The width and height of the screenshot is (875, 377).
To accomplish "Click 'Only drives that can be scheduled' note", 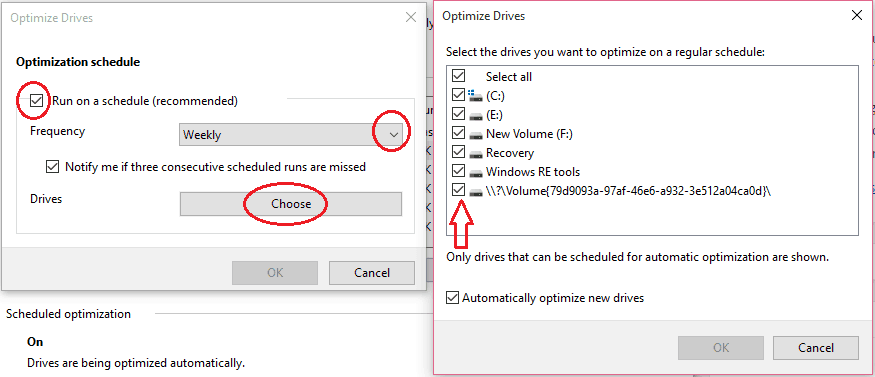I will (638, 258).
